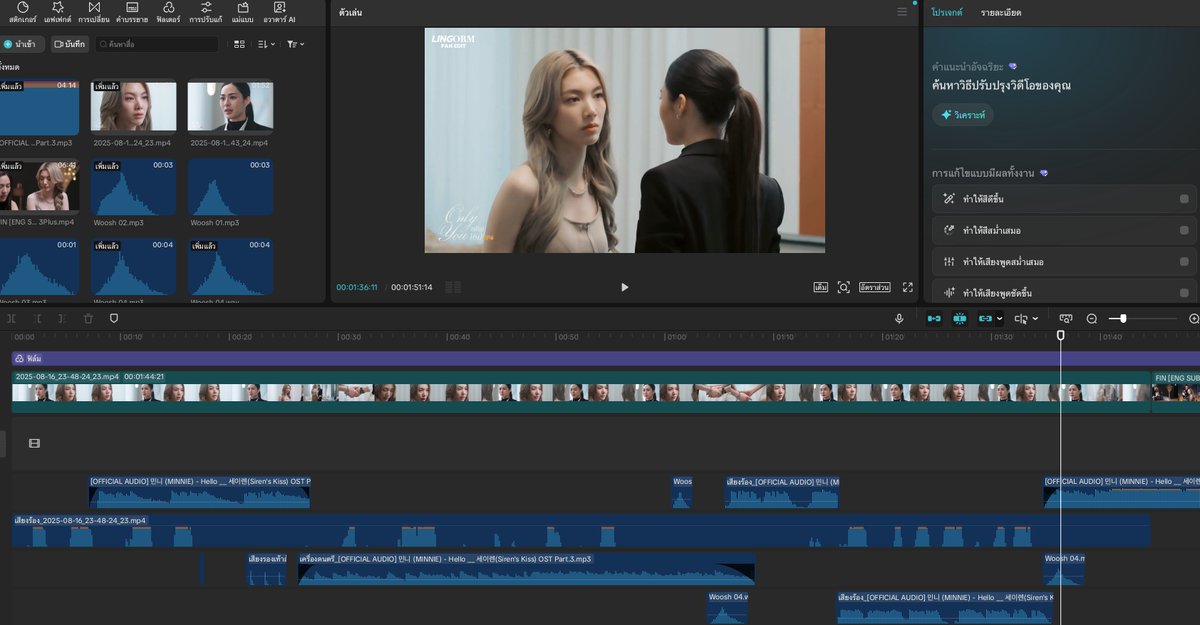Select the Woosh 02.mp3 audio thumbnail

point(134,186)
